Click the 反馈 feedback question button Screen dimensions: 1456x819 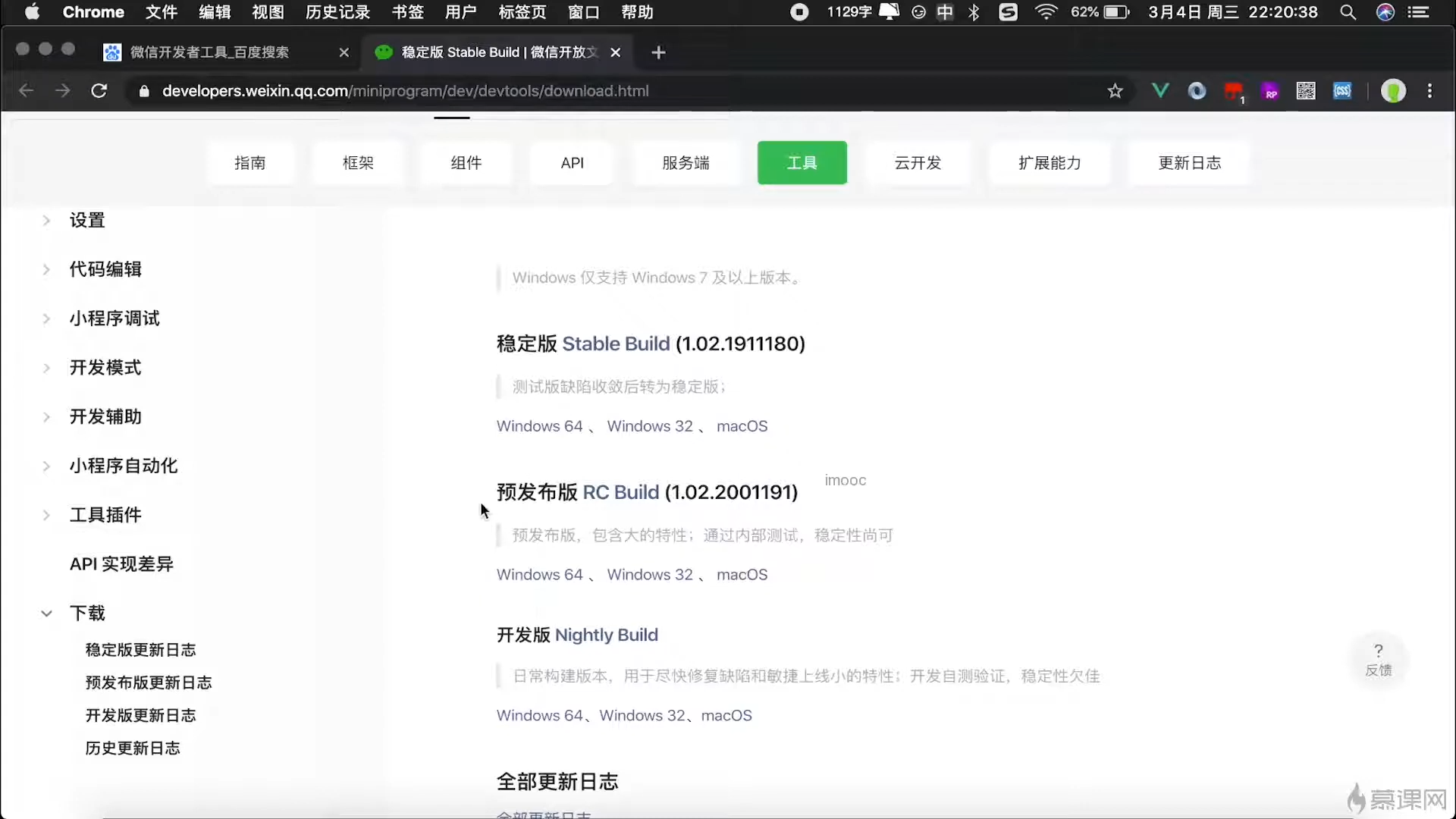coord(1379,660)
